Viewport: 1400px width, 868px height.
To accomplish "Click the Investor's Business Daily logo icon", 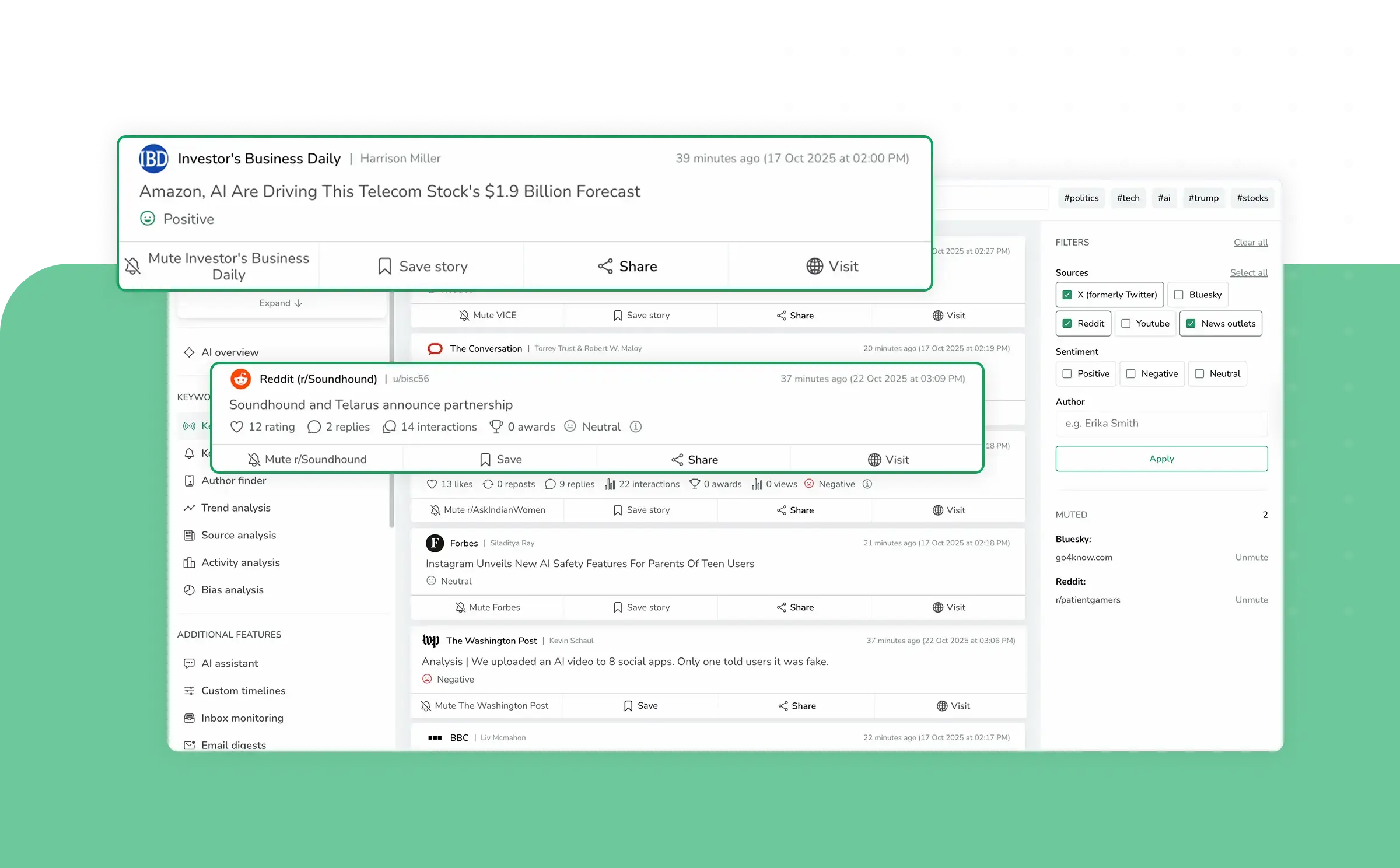I will click(153, 159).
